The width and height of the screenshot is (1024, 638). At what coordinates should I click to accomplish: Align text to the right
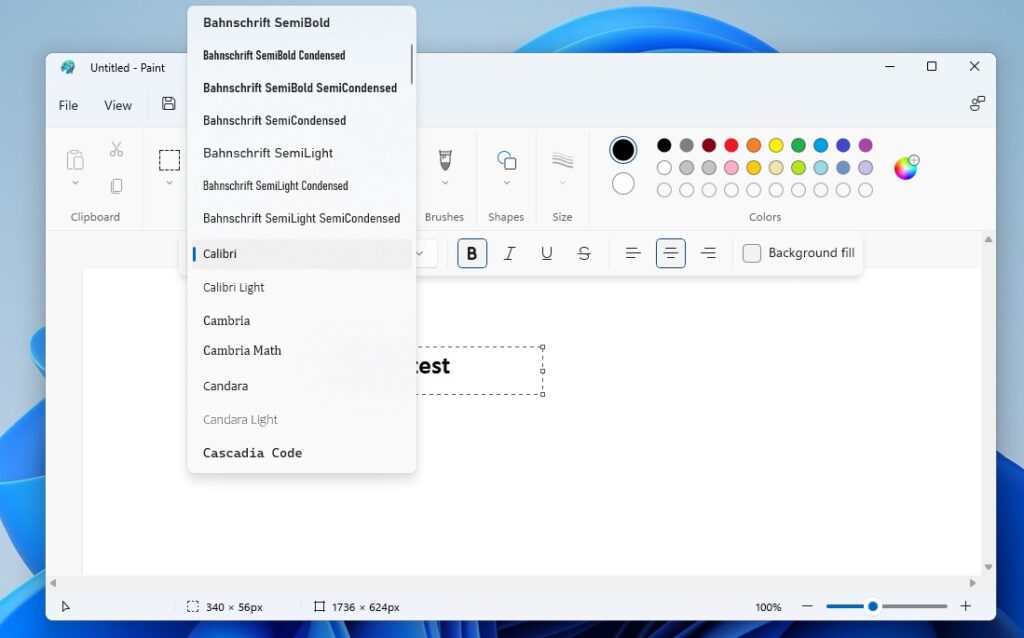[708, 254]
